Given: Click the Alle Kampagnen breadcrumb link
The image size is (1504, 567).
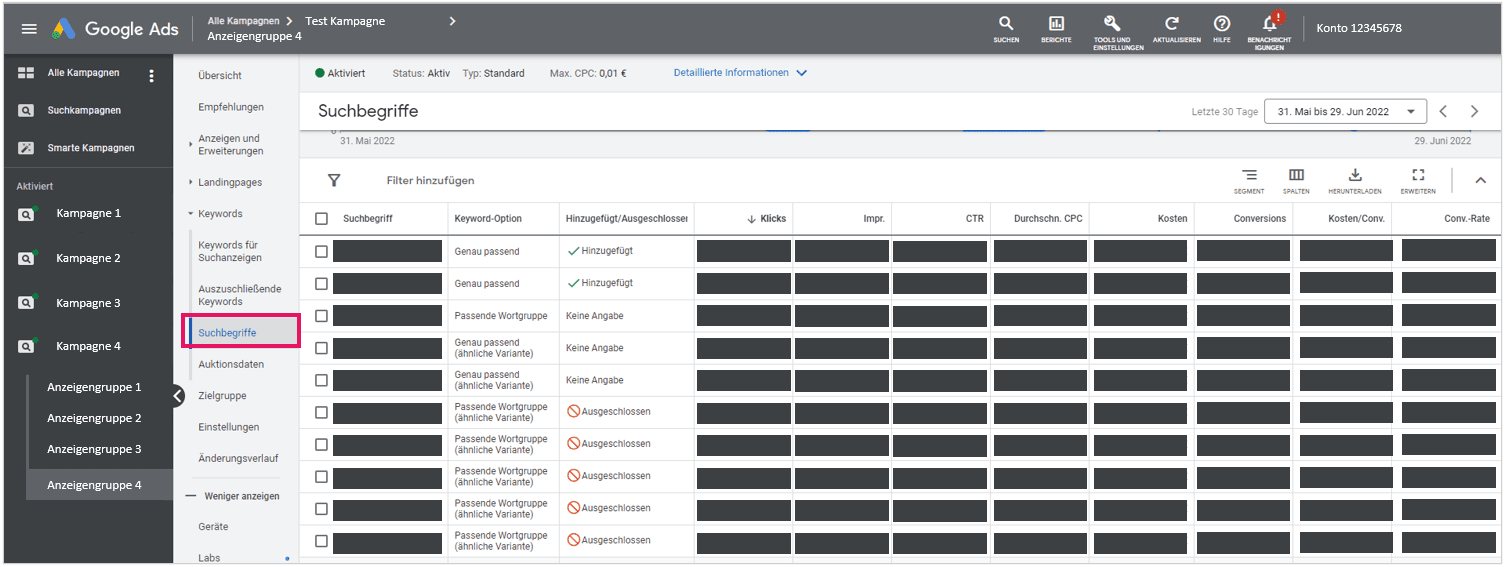Looking at the screenshot, I should [244, 20].
